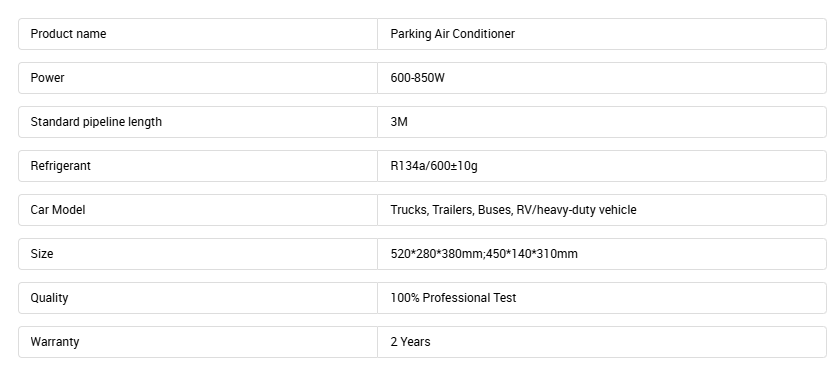Click the Size label cell
This screenshot has height=368, width=836.
198,254
